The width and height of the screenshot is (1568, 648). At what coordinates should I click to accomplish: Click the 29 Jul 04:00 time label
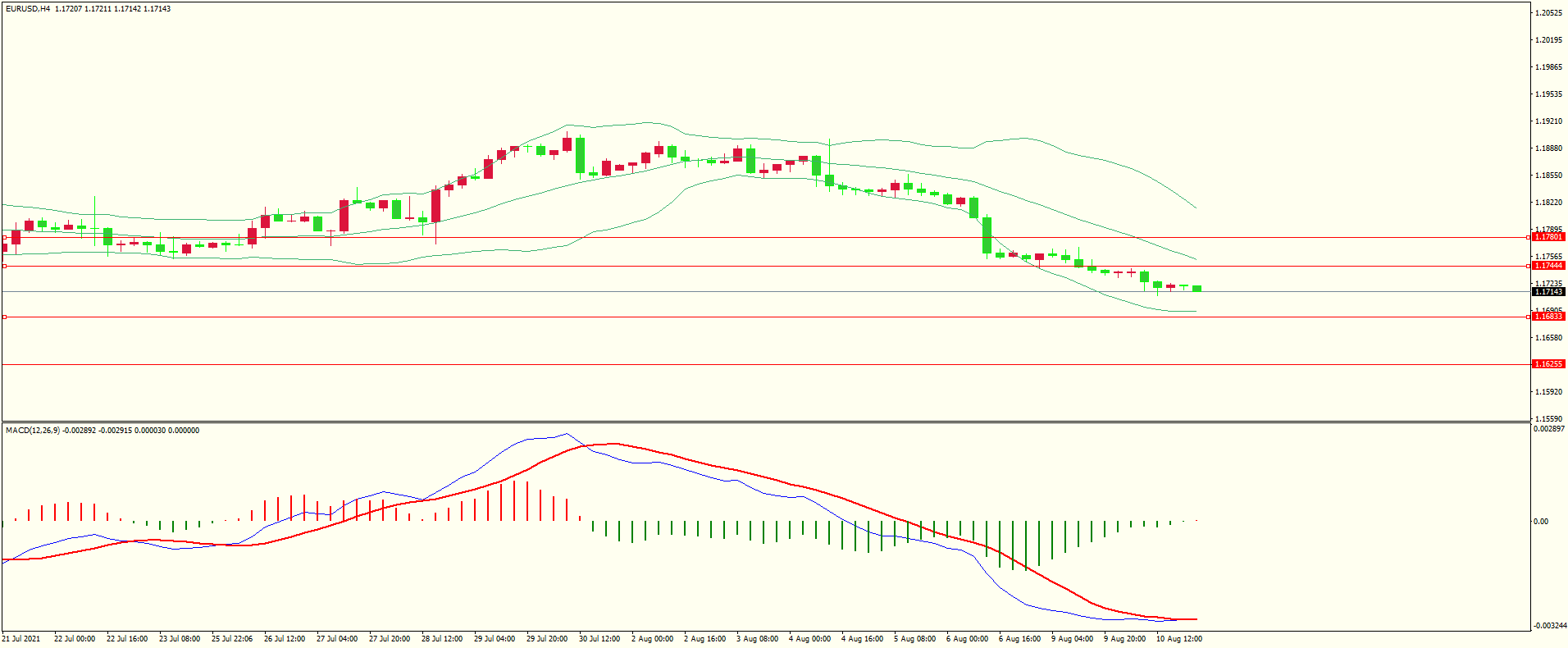coord(495,639)
